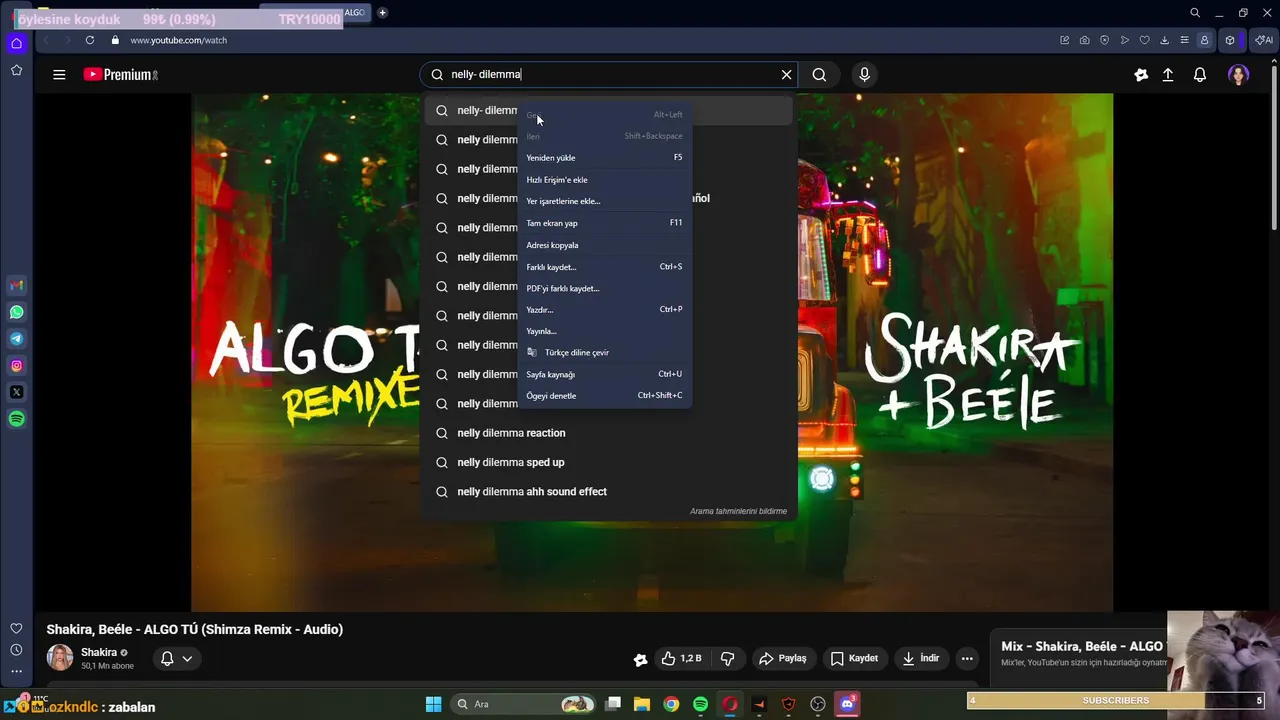Open OBS Studio from the taskbar
The height and width of the screenshot is (720, 1280).
point(818,704)
